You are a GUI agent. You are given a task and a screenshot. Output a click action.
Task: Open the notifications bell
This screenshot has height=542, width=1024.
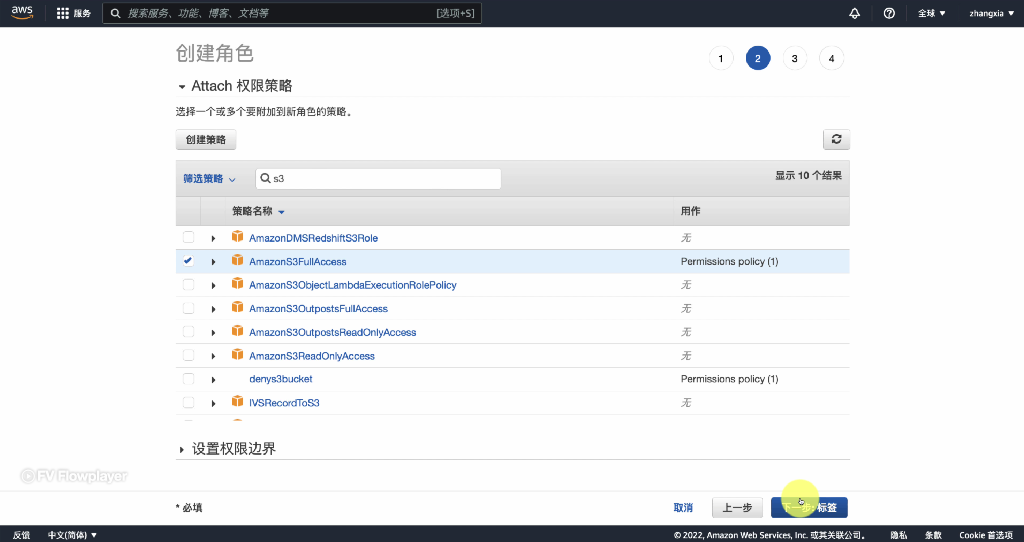click(854, 13)
